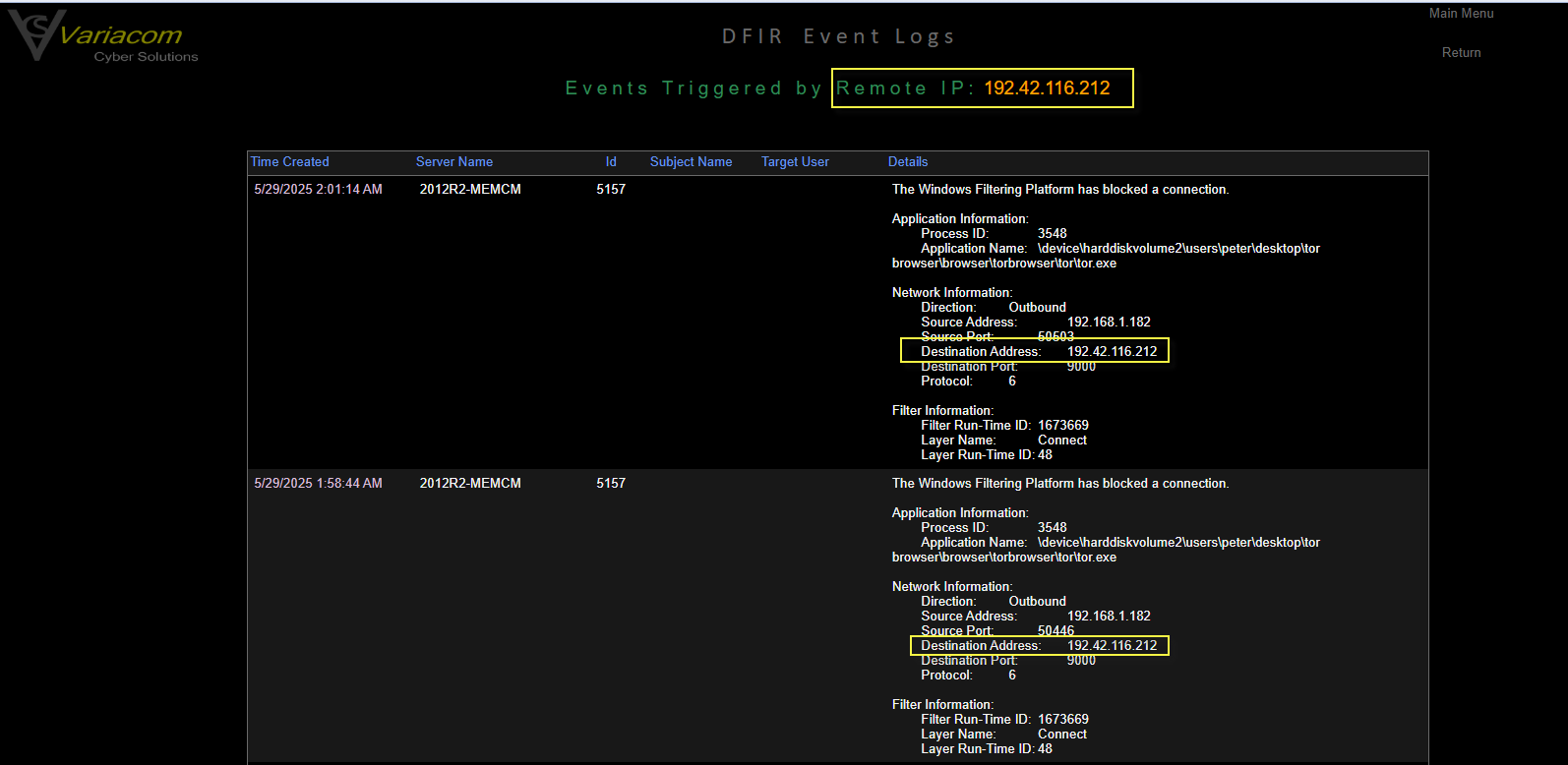Click the Server Name column header
The height and width of the screenshot is (765, 1568).
tap(454, 162)
